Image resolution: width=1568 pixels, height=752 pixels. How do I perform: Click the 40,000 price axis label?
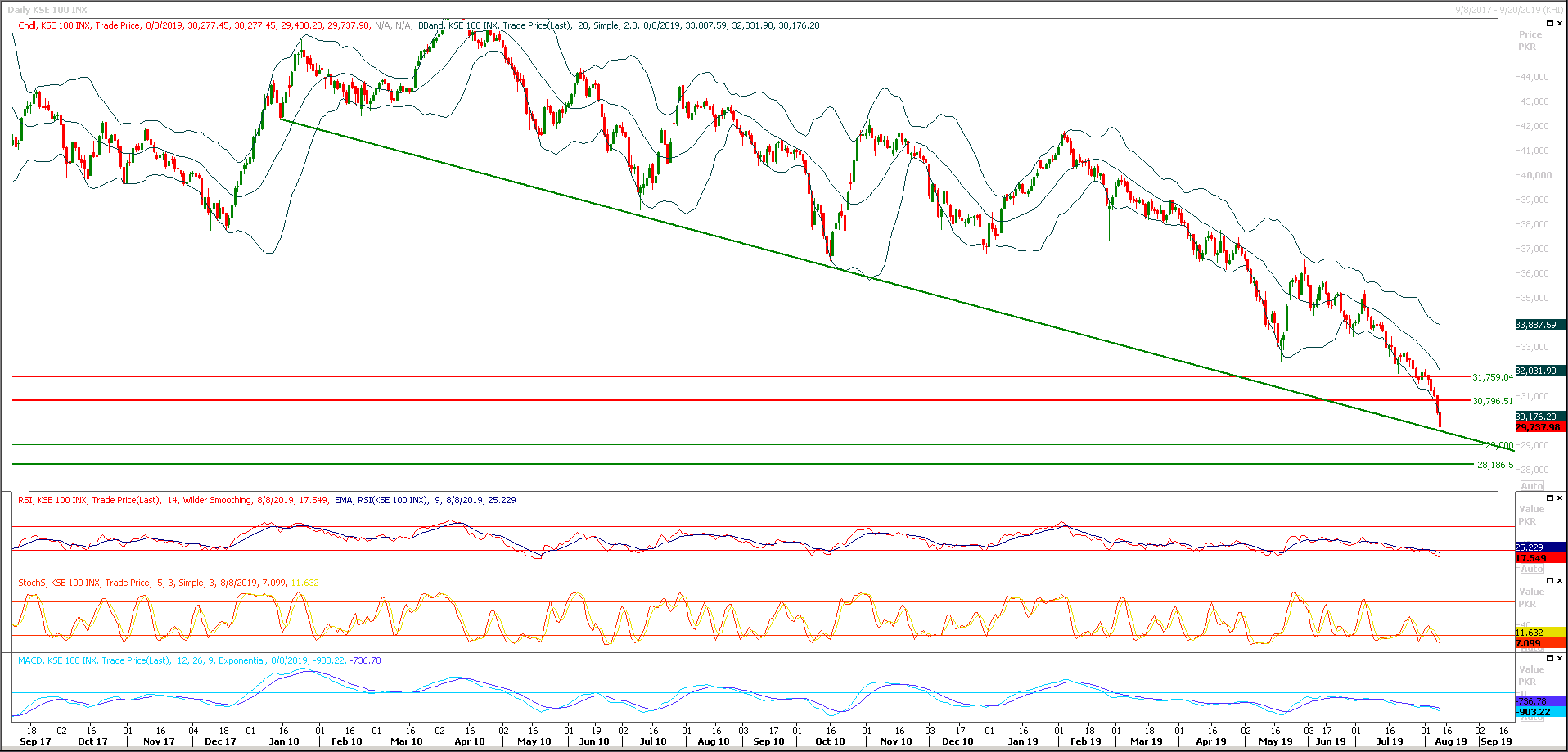(x=1534, y=175)
